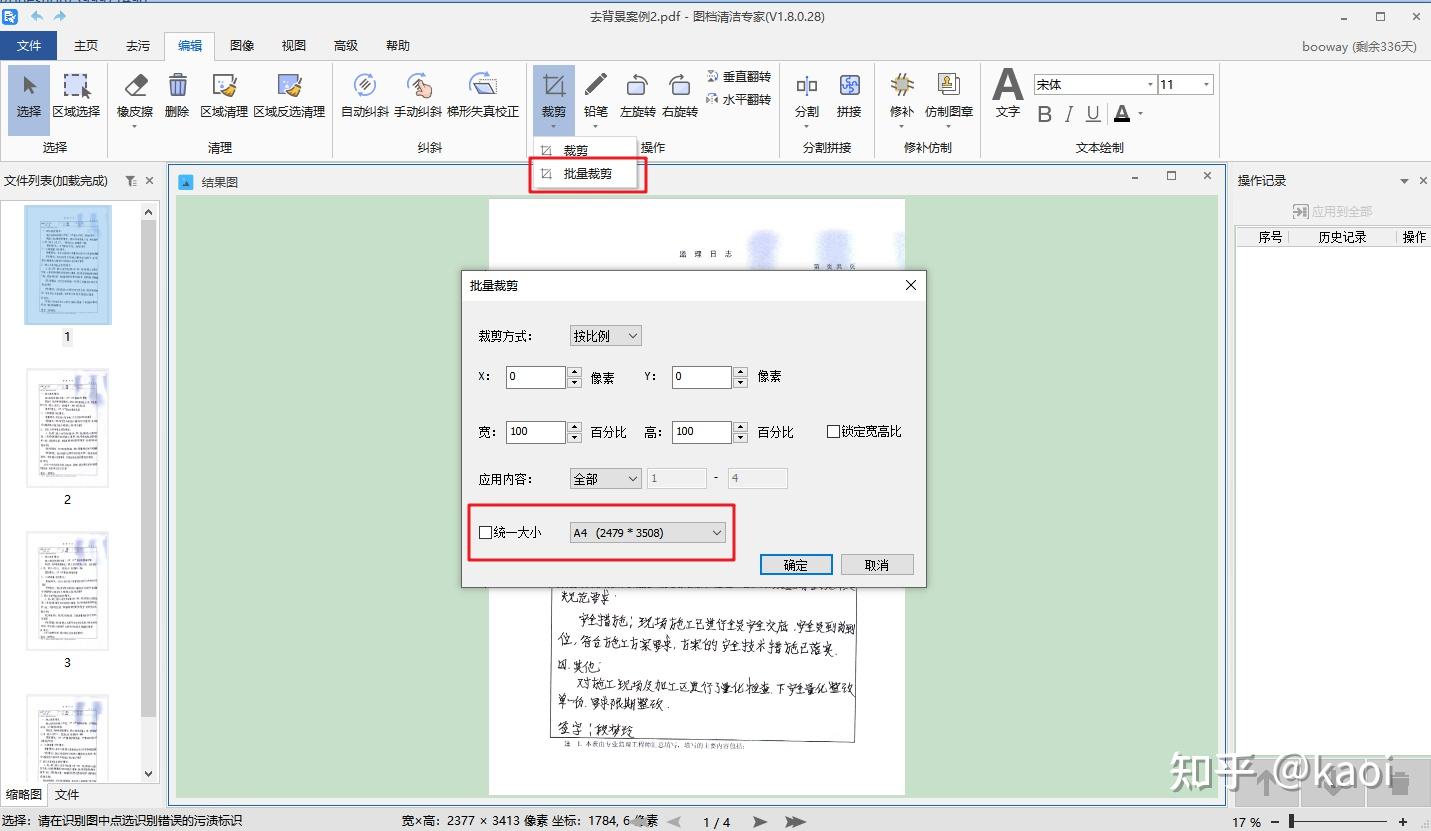Use the 区域清理 area clean tool

[224, 97]
